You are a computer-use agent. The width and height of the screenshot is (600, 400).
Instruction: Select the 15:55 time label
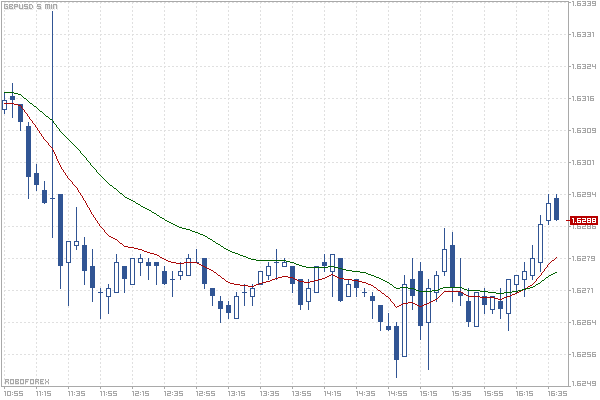(x=493, y=393)
